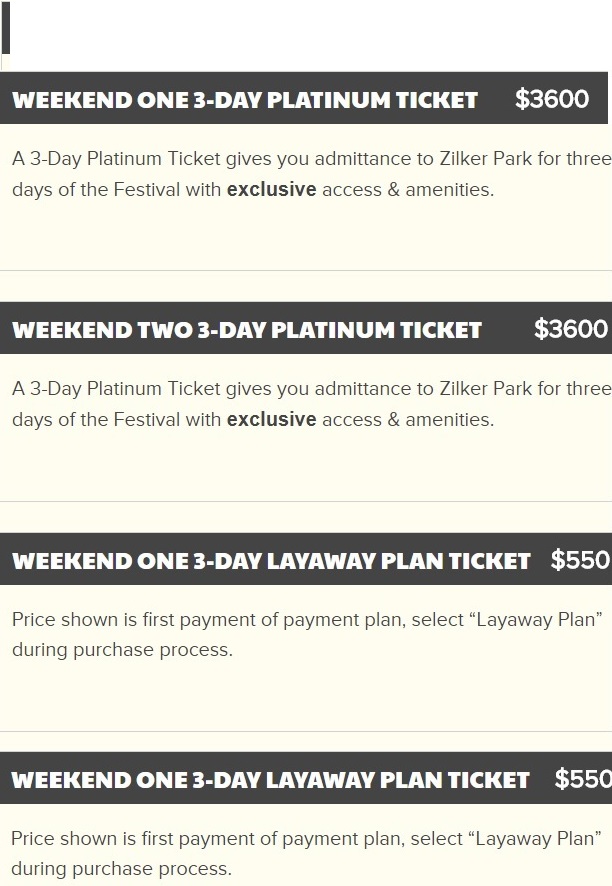
Task: Select the upper Weekend One Layaway Plan Ticket heading
Action: 271,560
